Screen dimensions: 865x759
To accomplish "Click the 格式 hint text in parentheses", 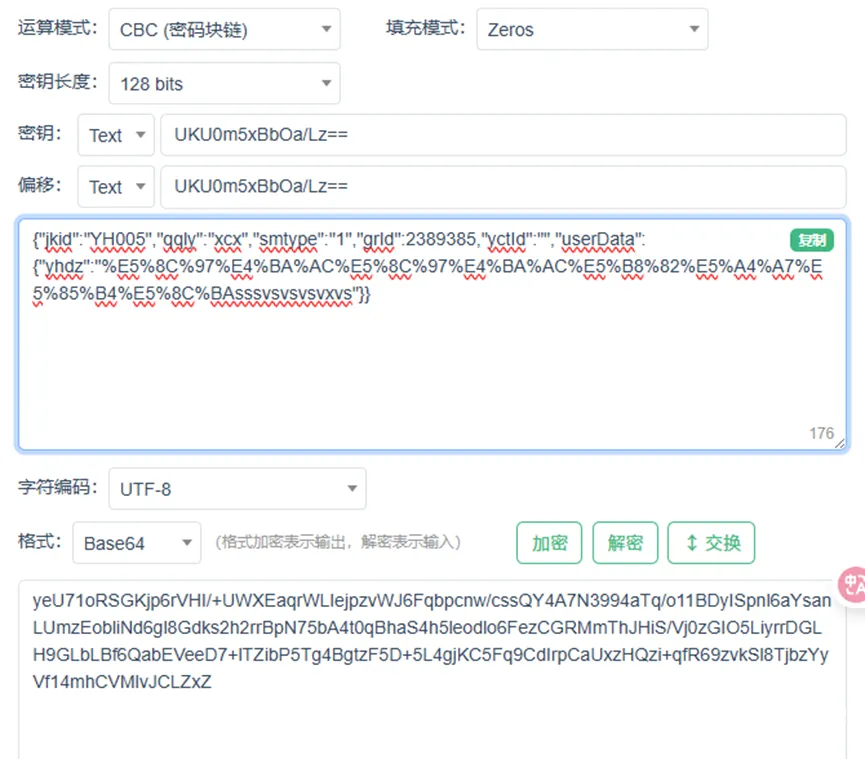I will [x=337, y=543].
